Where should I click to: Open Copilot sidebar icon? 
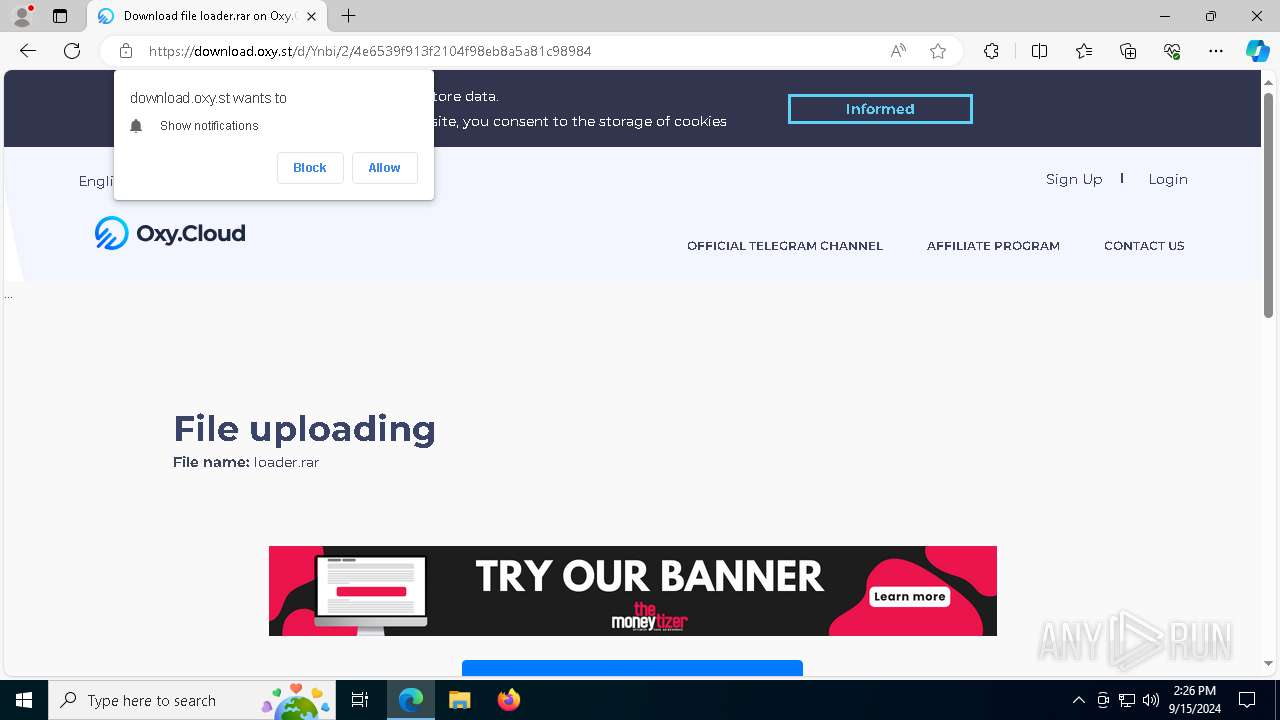click(1257, 51)
